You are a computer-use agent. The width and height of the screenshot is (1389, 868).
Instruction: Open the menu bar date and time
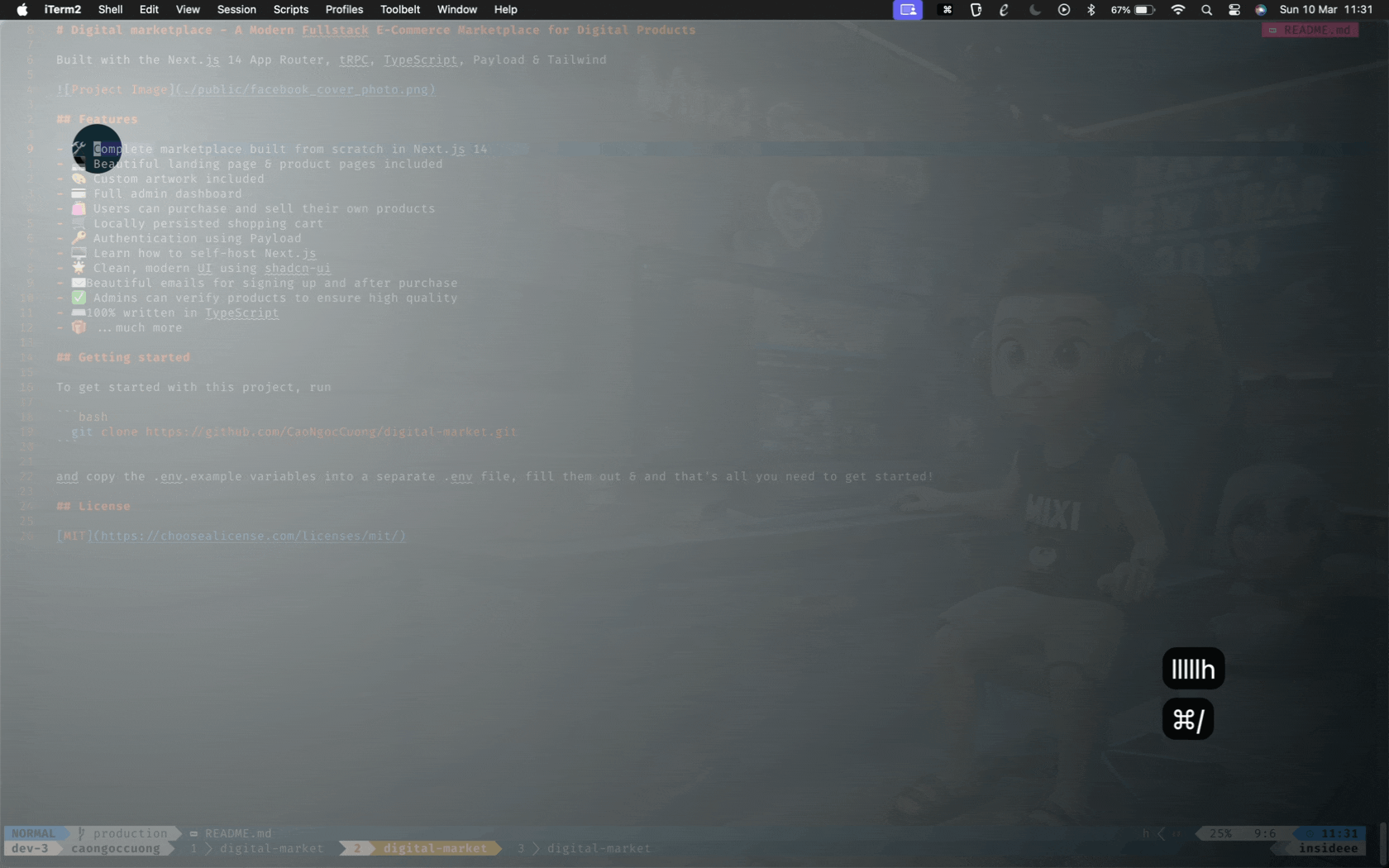pyautogui.click(x=1325, y=10)
